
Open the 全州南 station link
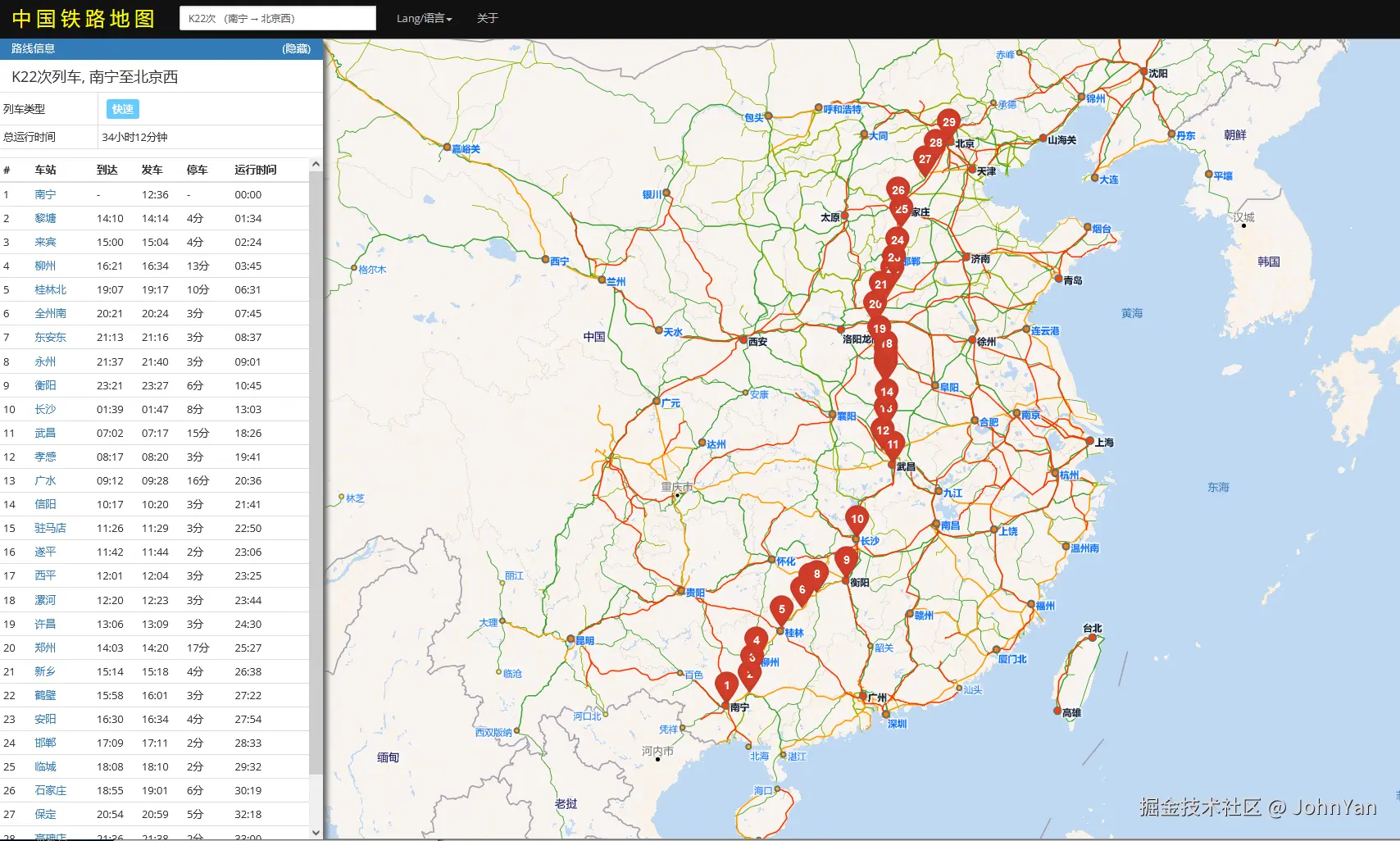(51, 314)
